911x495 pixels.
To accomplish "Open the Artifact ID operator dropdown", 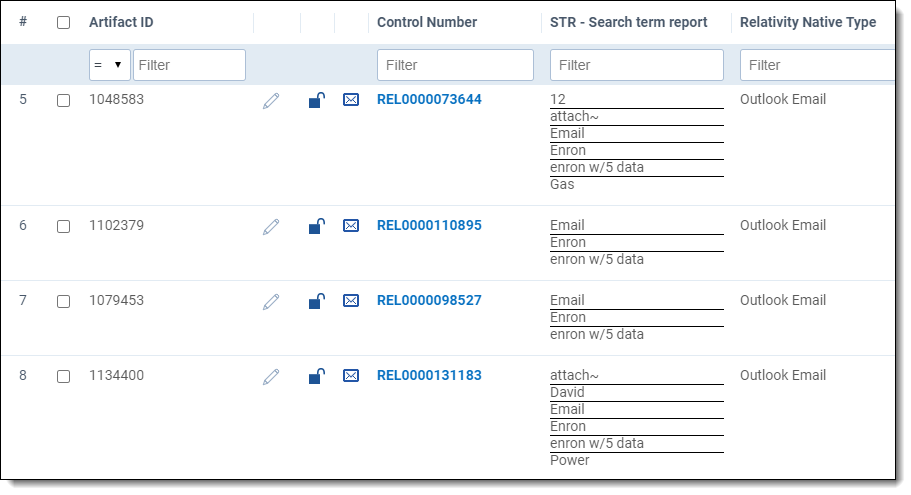I will [109, 65].
